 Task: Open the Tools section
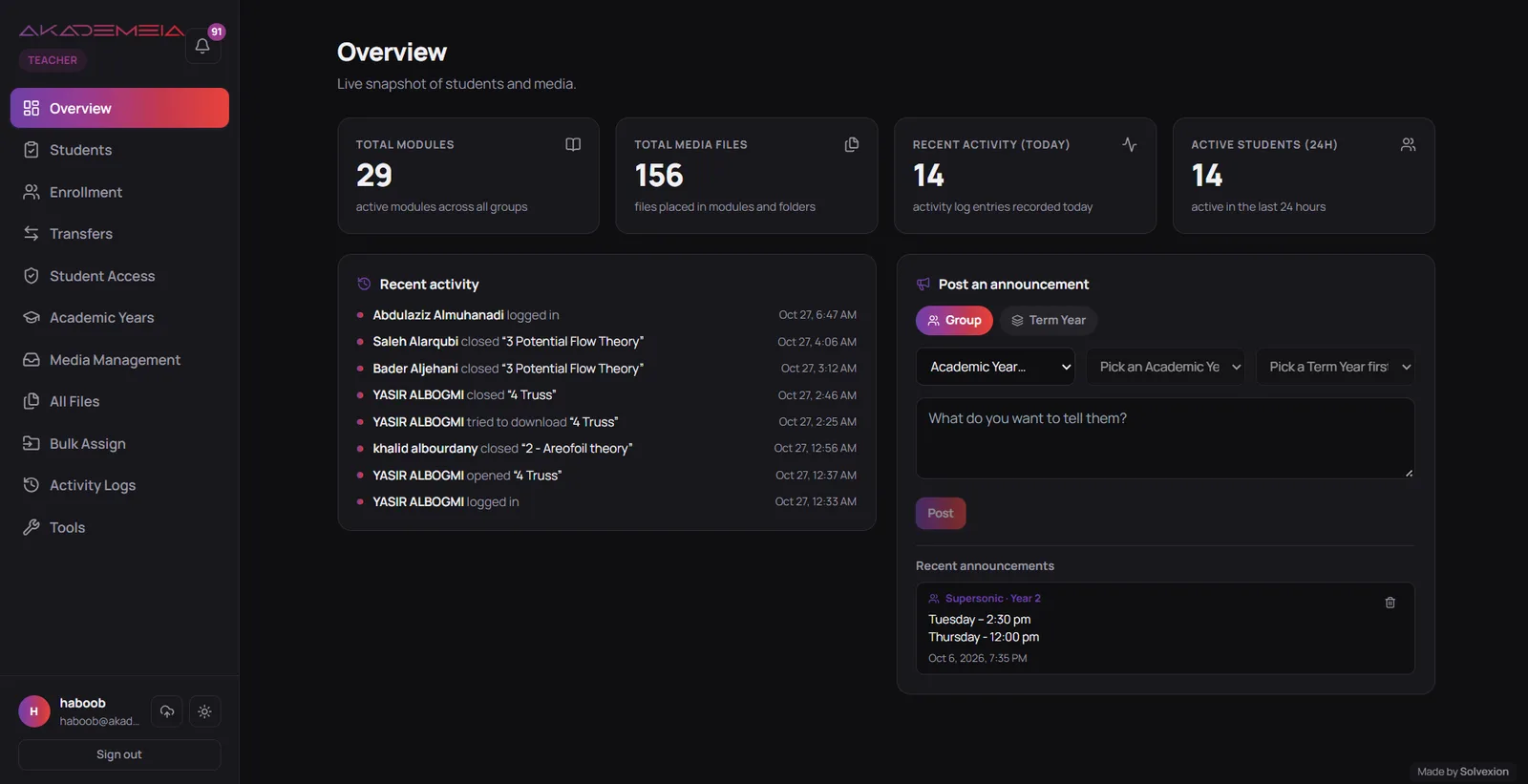pyautogui.click(x=119, y=527)
